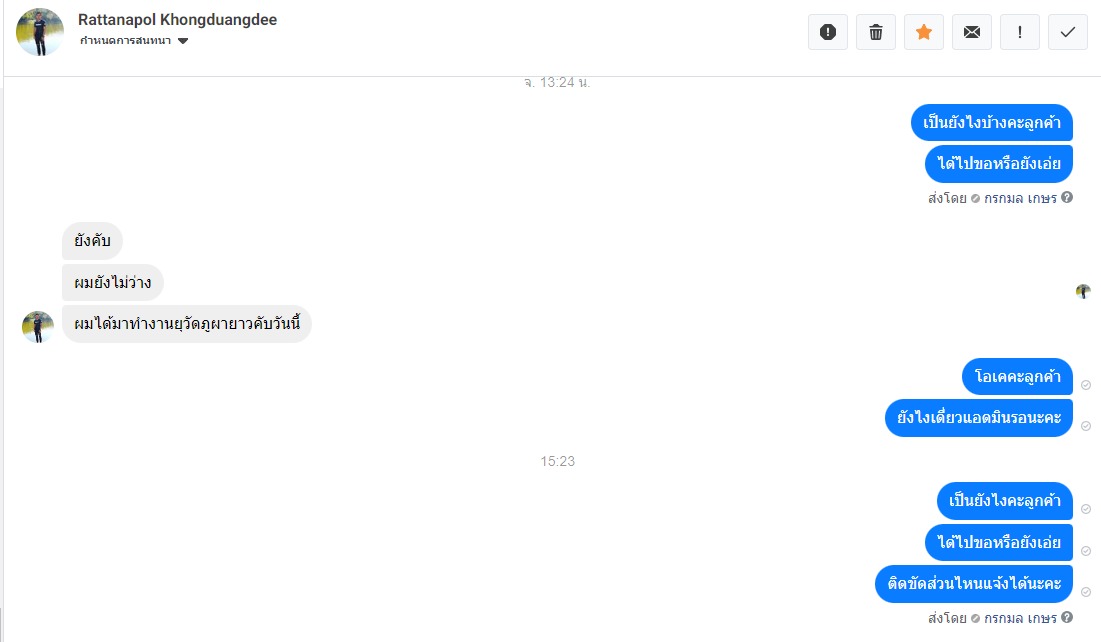Select the ยังไงเดี๋ยวแอดมินรอนะคะ message bubble
This screenshot has height=642, width=1101.
pyautogui.click(x=979, y=418)
